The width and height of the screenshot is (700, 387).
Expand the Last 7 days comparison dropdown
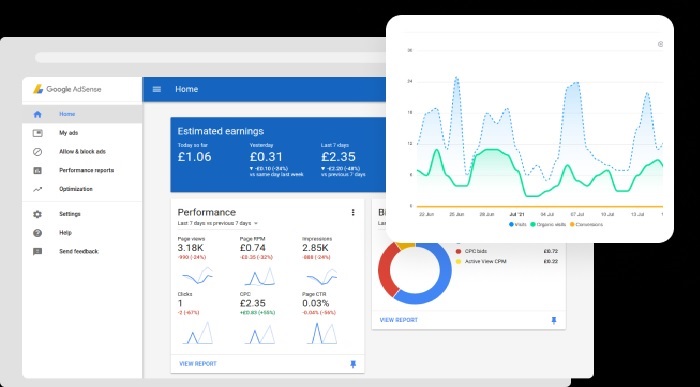coord(218,223)
